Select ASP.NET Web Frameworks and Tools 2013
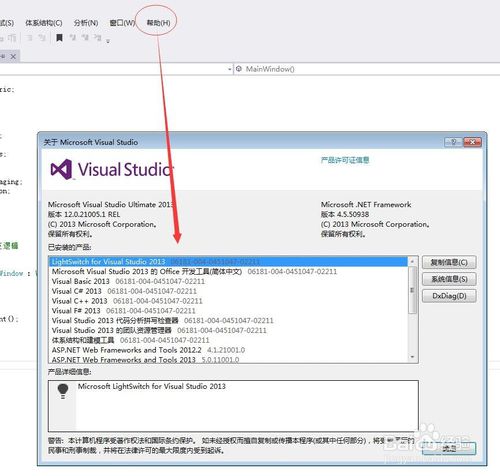The width and height of the screenshot is (500, 476). [228, 359]
